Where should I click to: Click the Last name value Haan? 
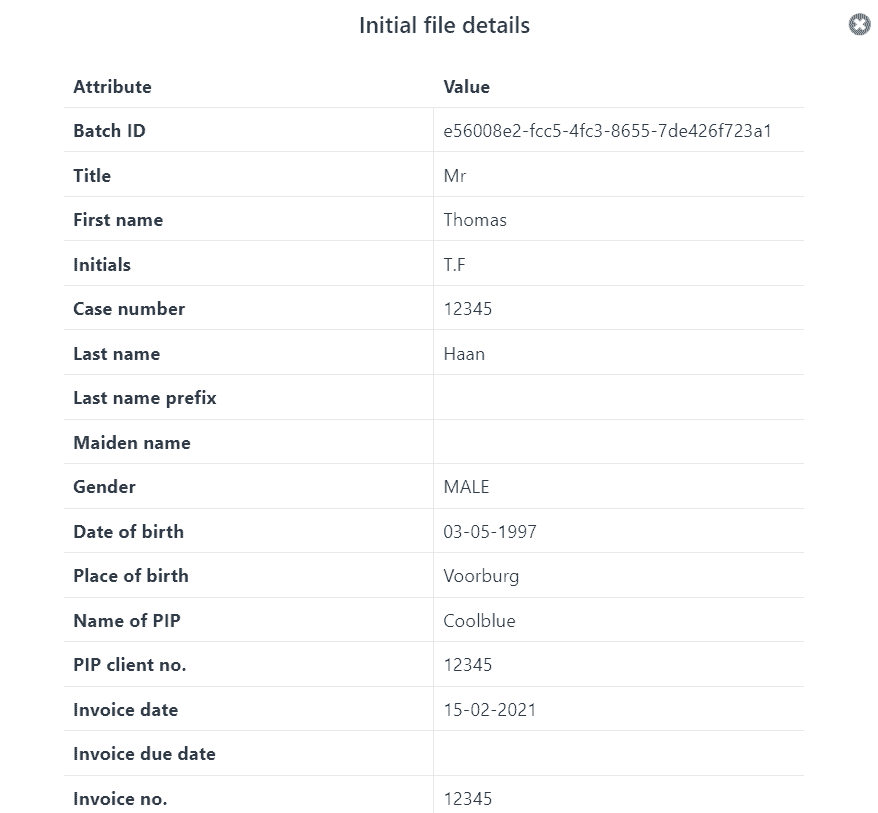point(464,354)
